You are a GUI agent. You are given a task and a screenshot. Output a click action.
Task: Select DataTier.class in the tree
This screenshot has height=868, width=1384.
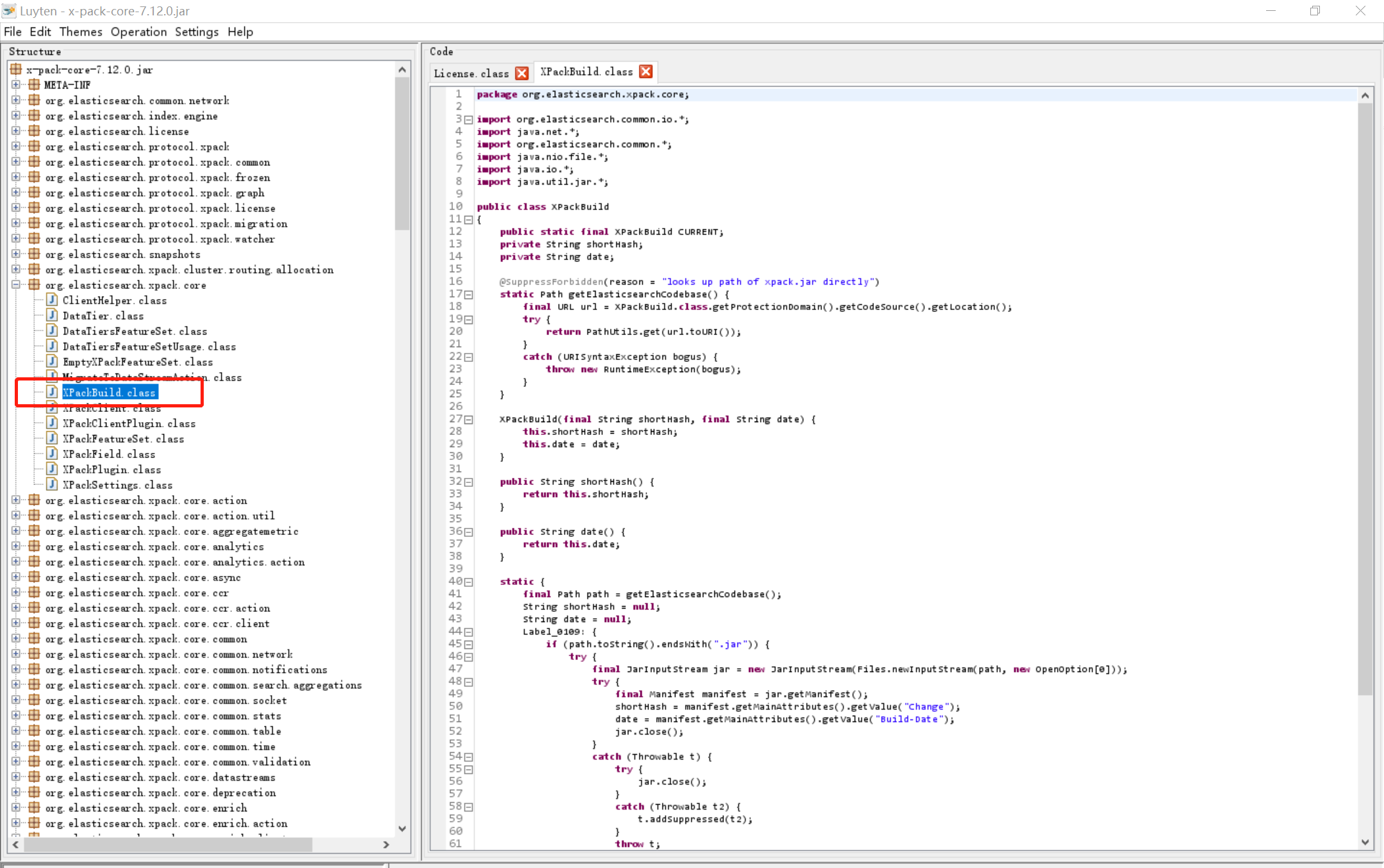(x=103, y=316)
